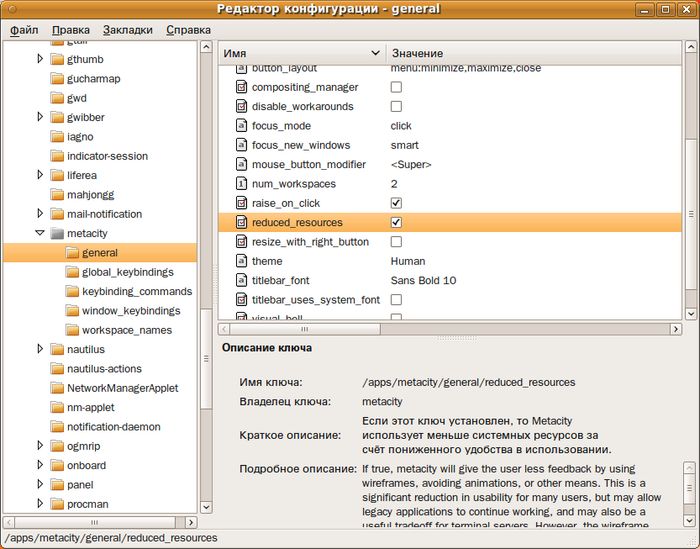Click the workspace_names folder icon
Viewport: 700px width, 549px height.
click(x=72, y=330)
